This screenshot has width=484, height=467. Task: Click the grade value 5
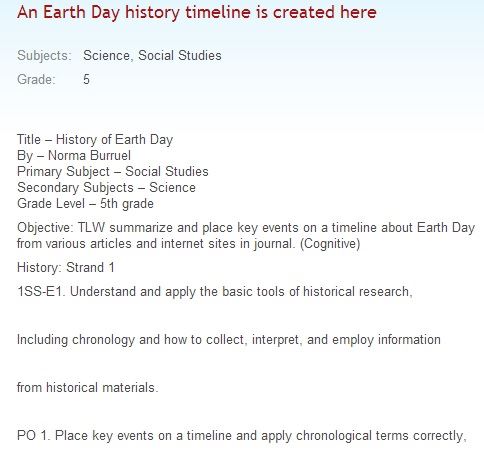(86, 79)
